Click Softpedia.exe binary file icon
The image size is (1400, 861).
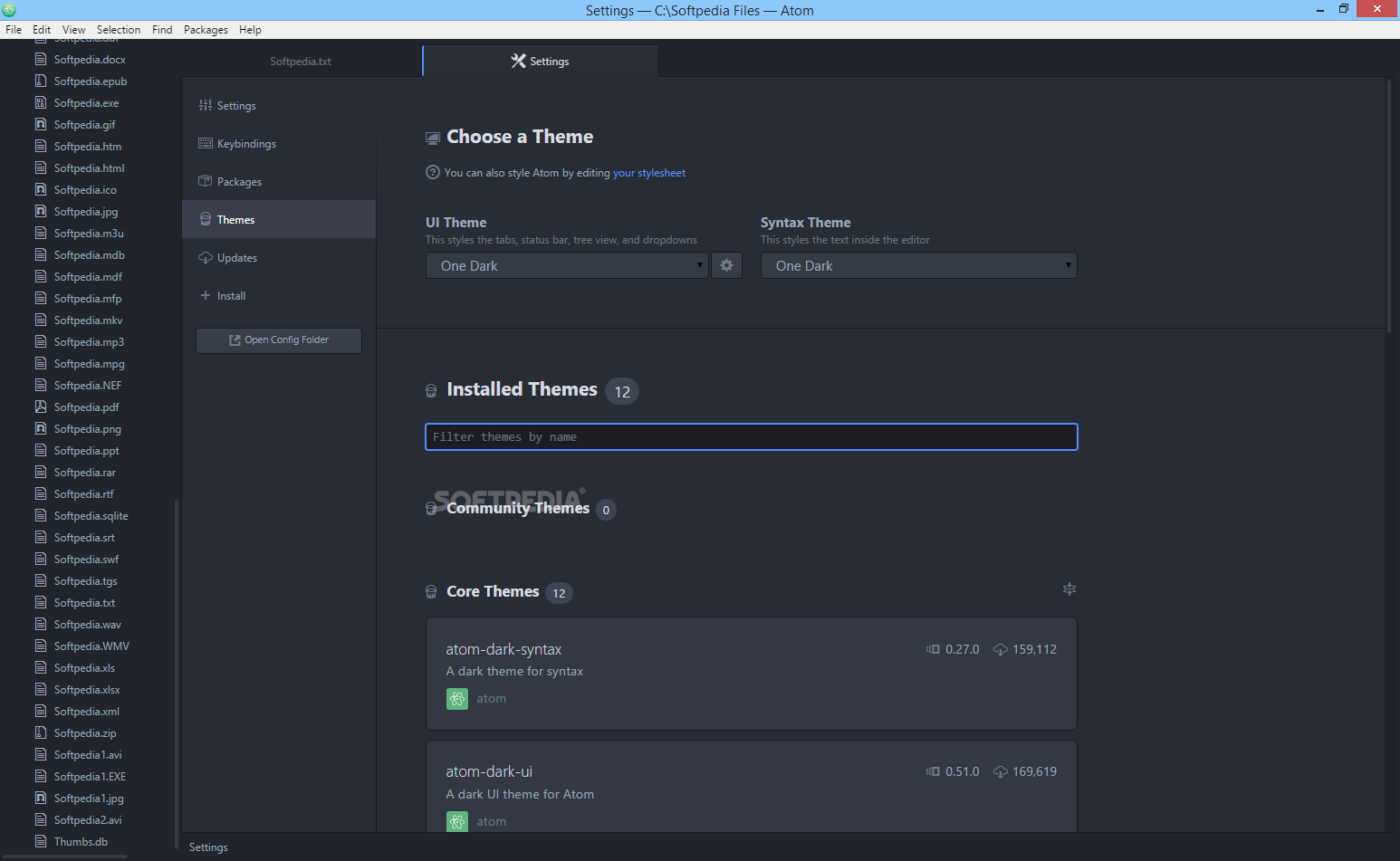pyautogui.click(x=41, y=102)
